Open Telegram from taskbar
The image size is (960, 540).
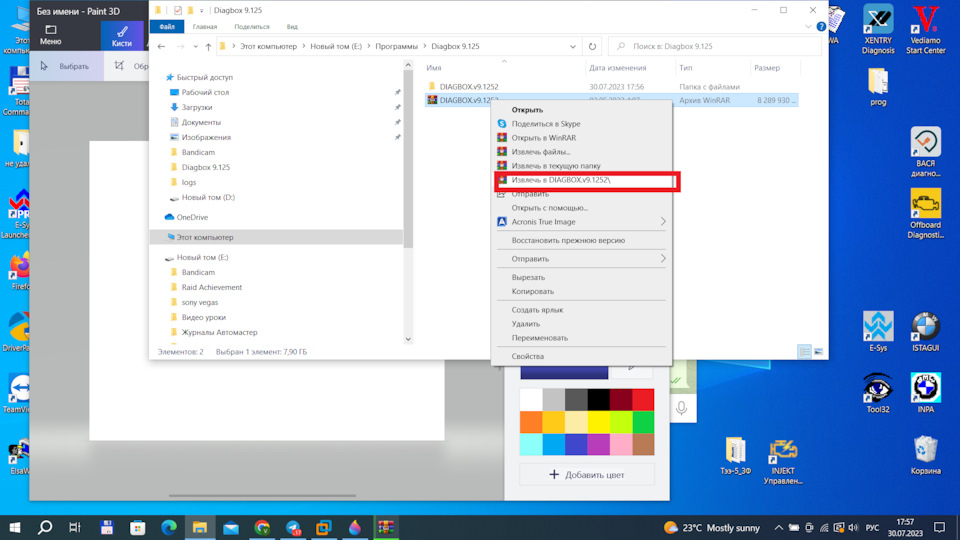293,527
